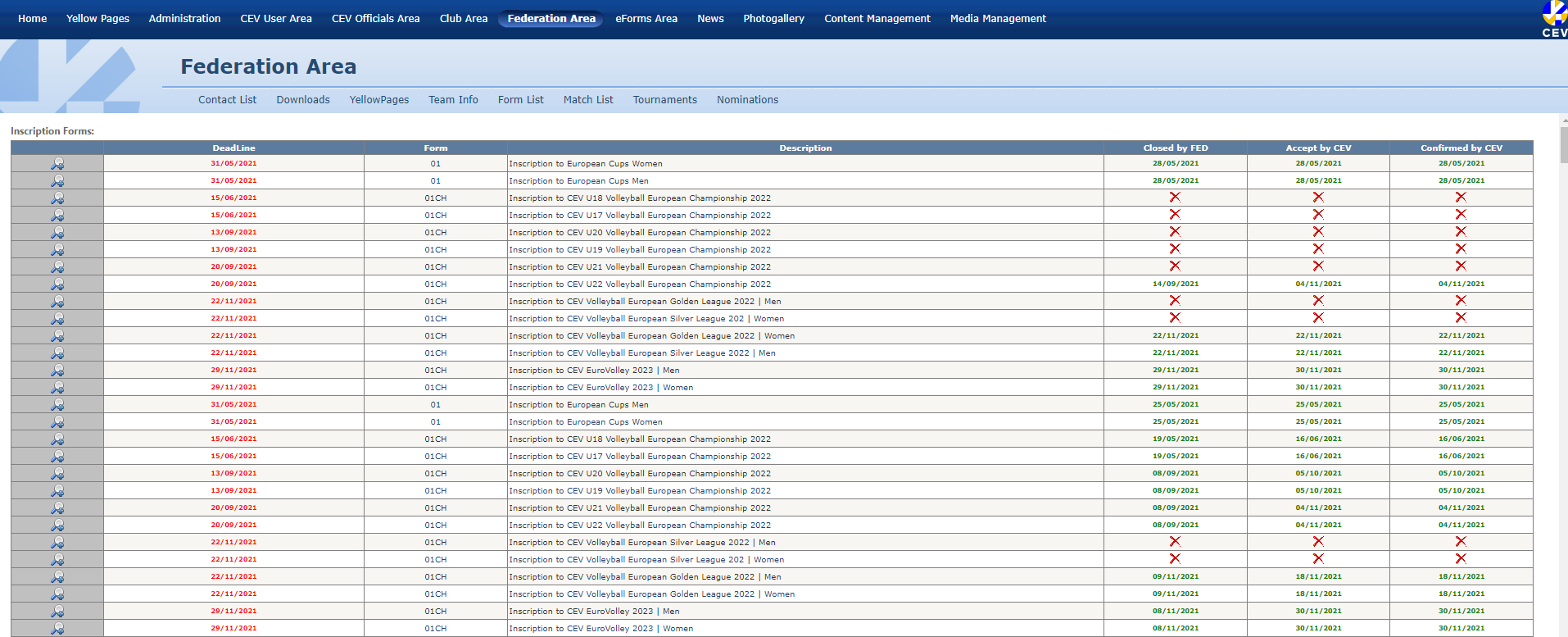
Task: View Silver League 2022 Men row with red crosses
Action: click(x=772, y=542)
